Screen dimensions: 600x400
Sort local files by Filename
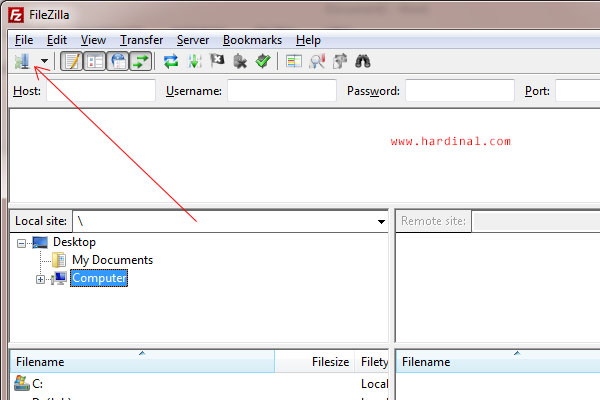(x=142, y=361)
